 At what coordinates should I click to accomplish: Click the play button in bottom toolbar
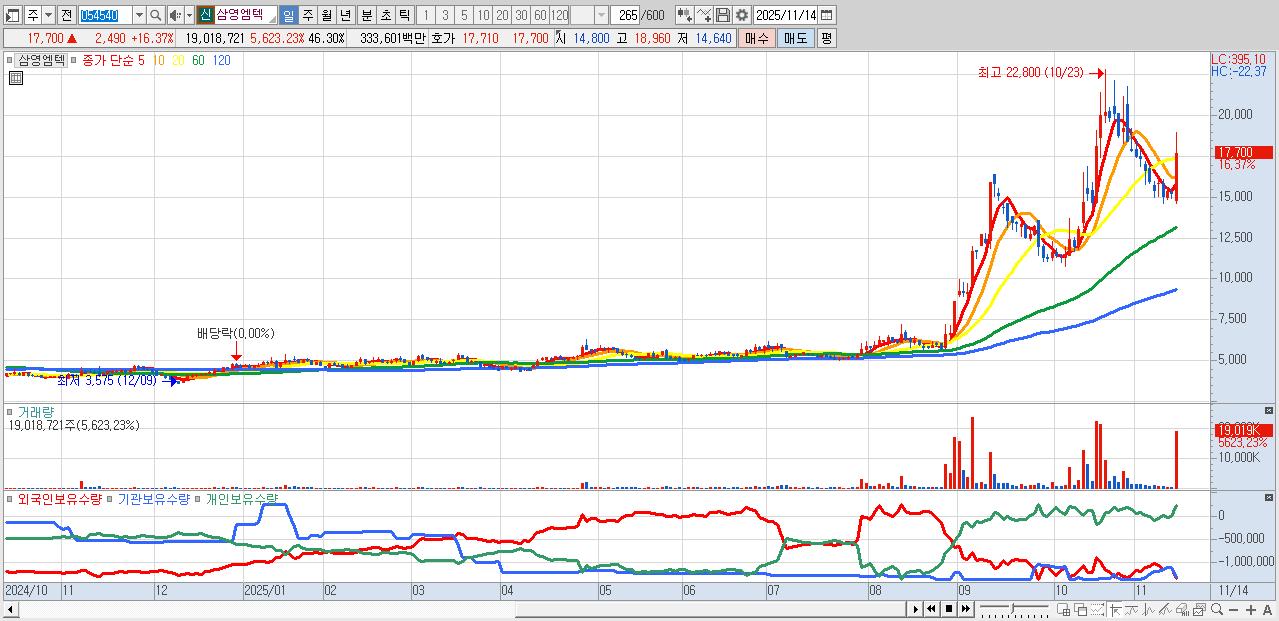pos(915,609)
